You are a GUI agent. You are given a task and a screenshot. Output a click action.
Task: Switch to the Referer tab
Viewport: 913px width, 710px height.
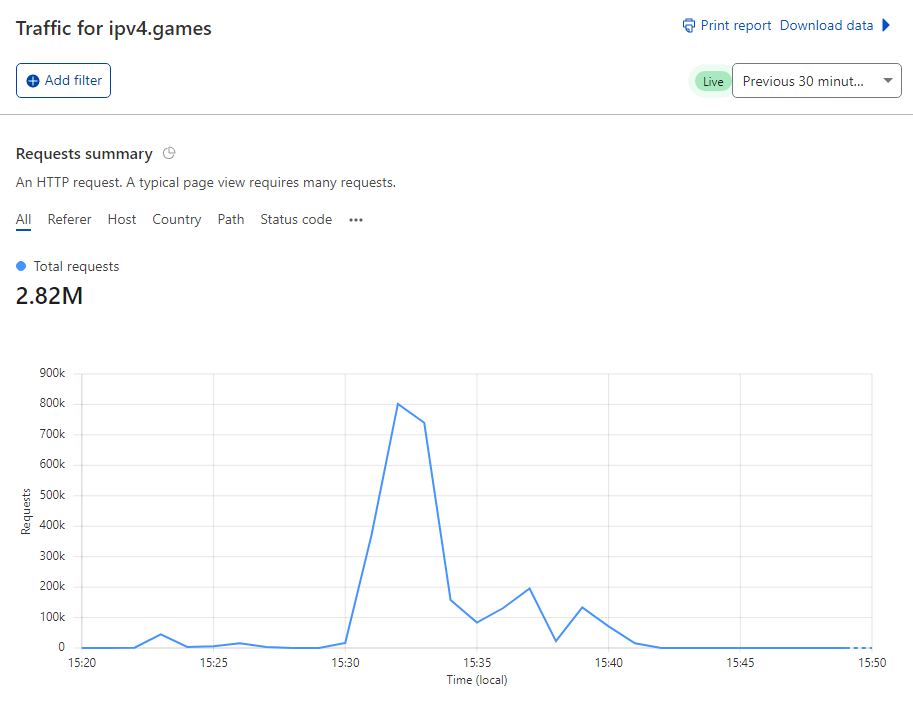point(69,220)
